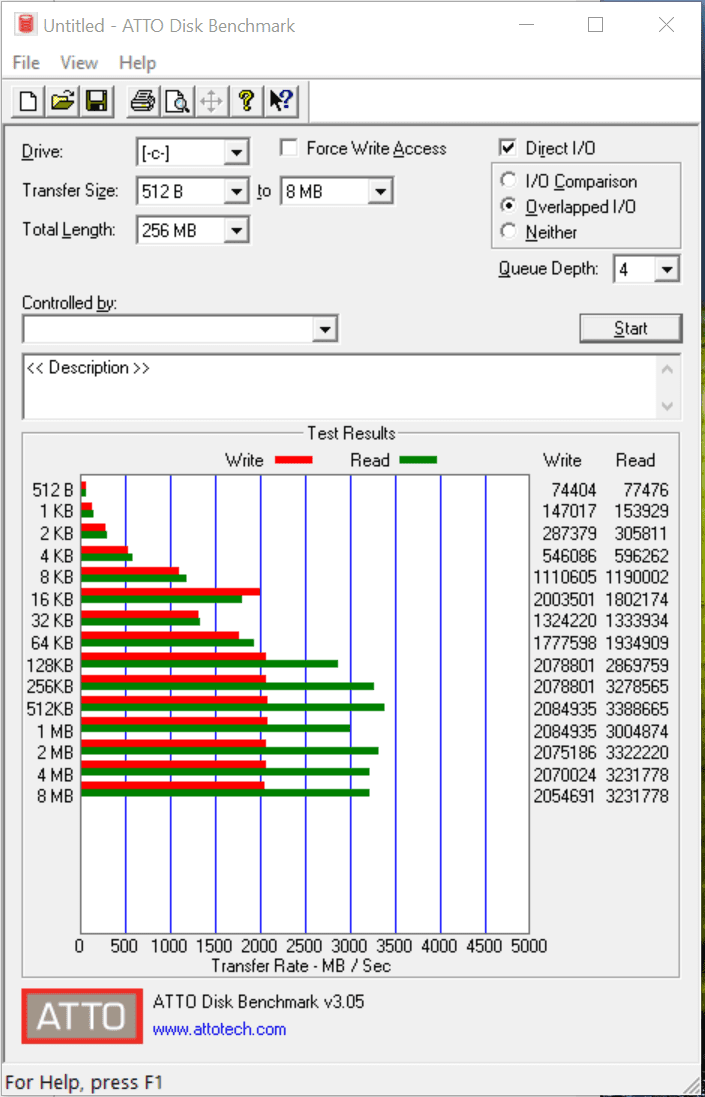
Task: Click the Description scrollbar up arrow
Action: (668, 368)
